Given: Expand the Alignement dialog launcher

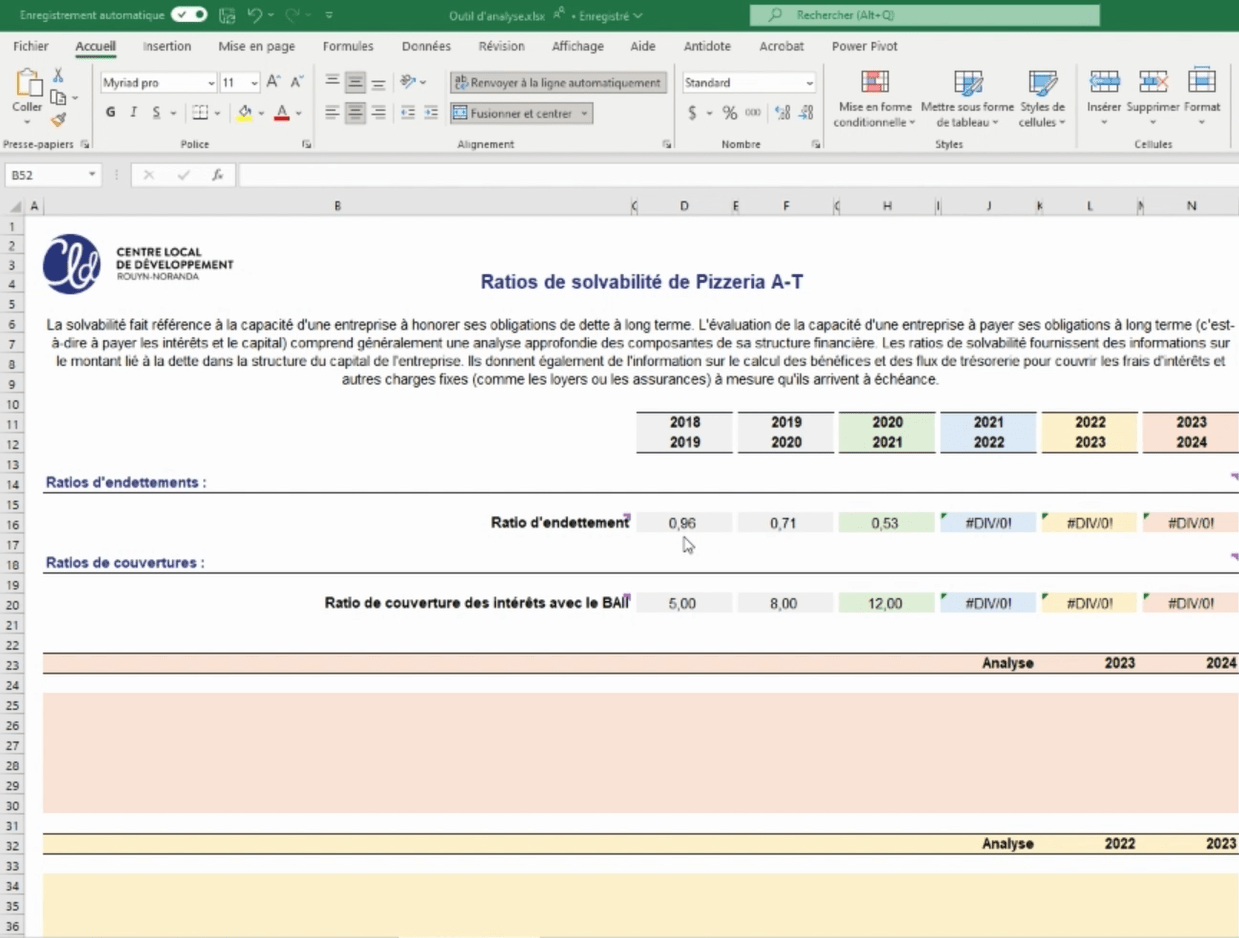Looking at the screenshot, I should (x=666, y=145).
